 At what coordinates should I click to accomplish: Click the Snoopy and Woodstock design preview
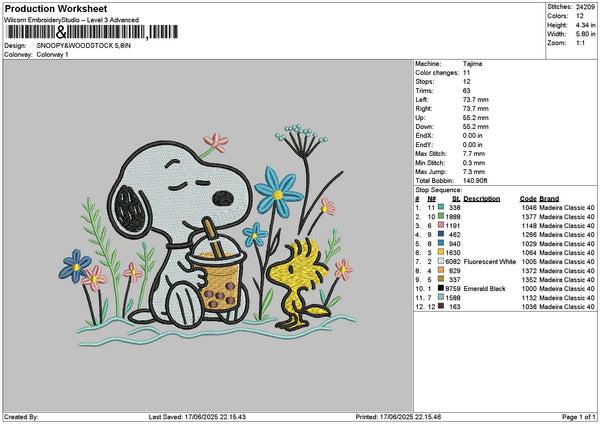point(207,236)
